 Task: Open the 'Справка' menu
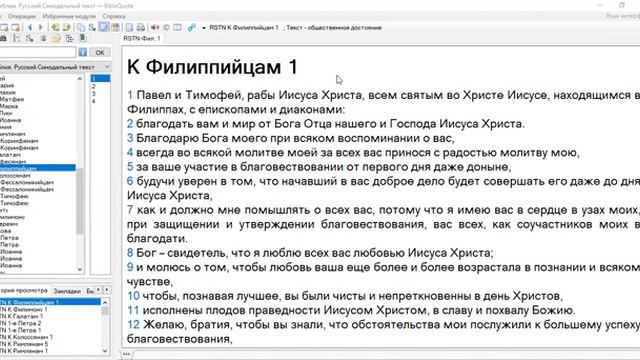[x=114, y=16]
